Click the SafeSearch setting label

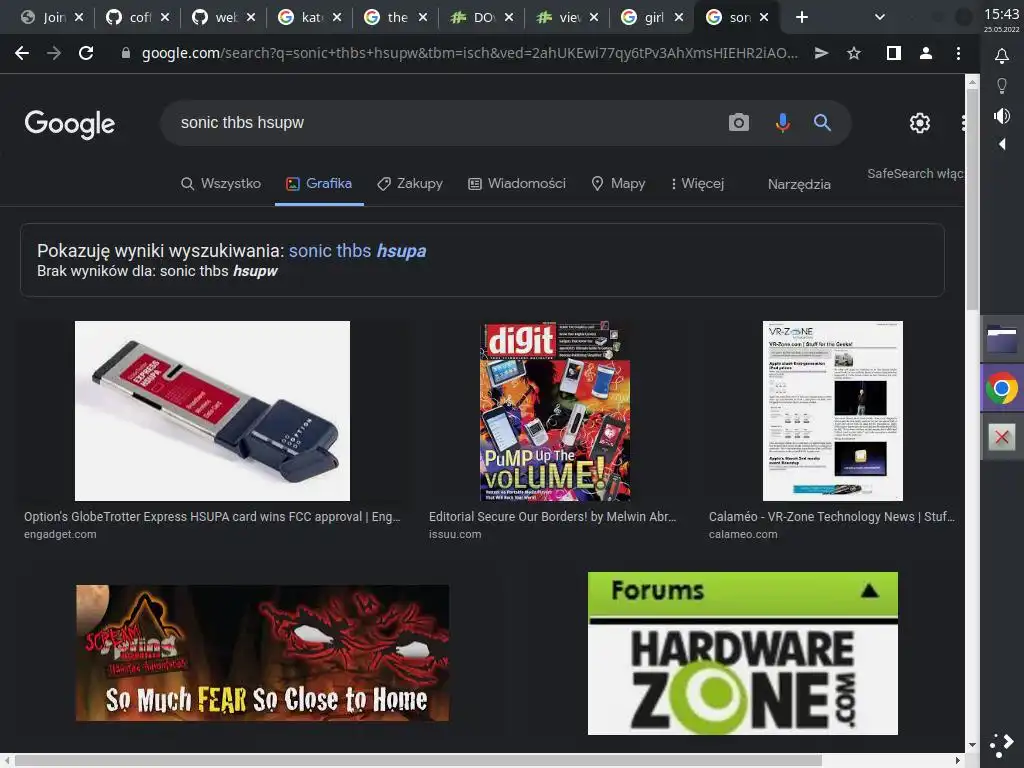tap(914, 174)
